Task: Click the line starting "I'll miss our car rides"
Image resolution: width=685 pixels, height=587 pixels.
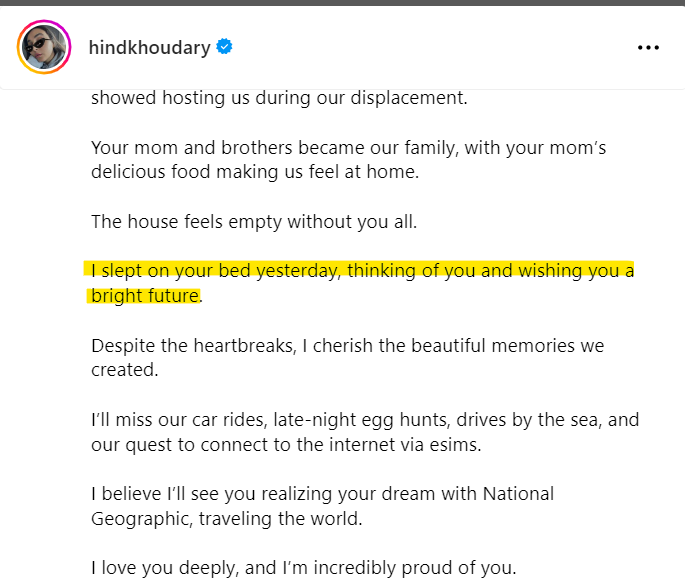Action: [x=365, y=420]
